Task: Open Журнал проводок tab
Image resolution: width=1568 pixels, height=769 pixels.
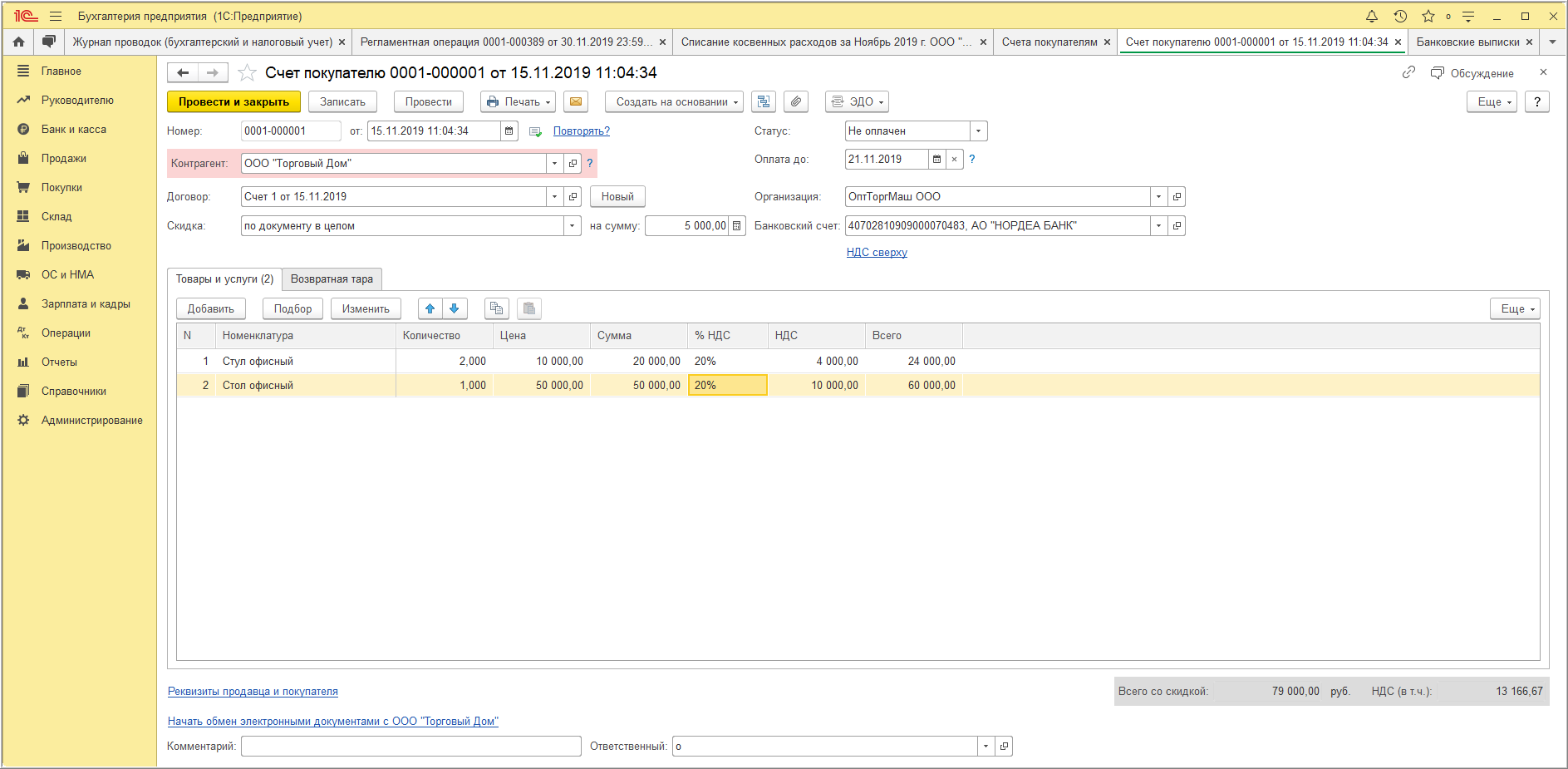Action: [202, 42]
